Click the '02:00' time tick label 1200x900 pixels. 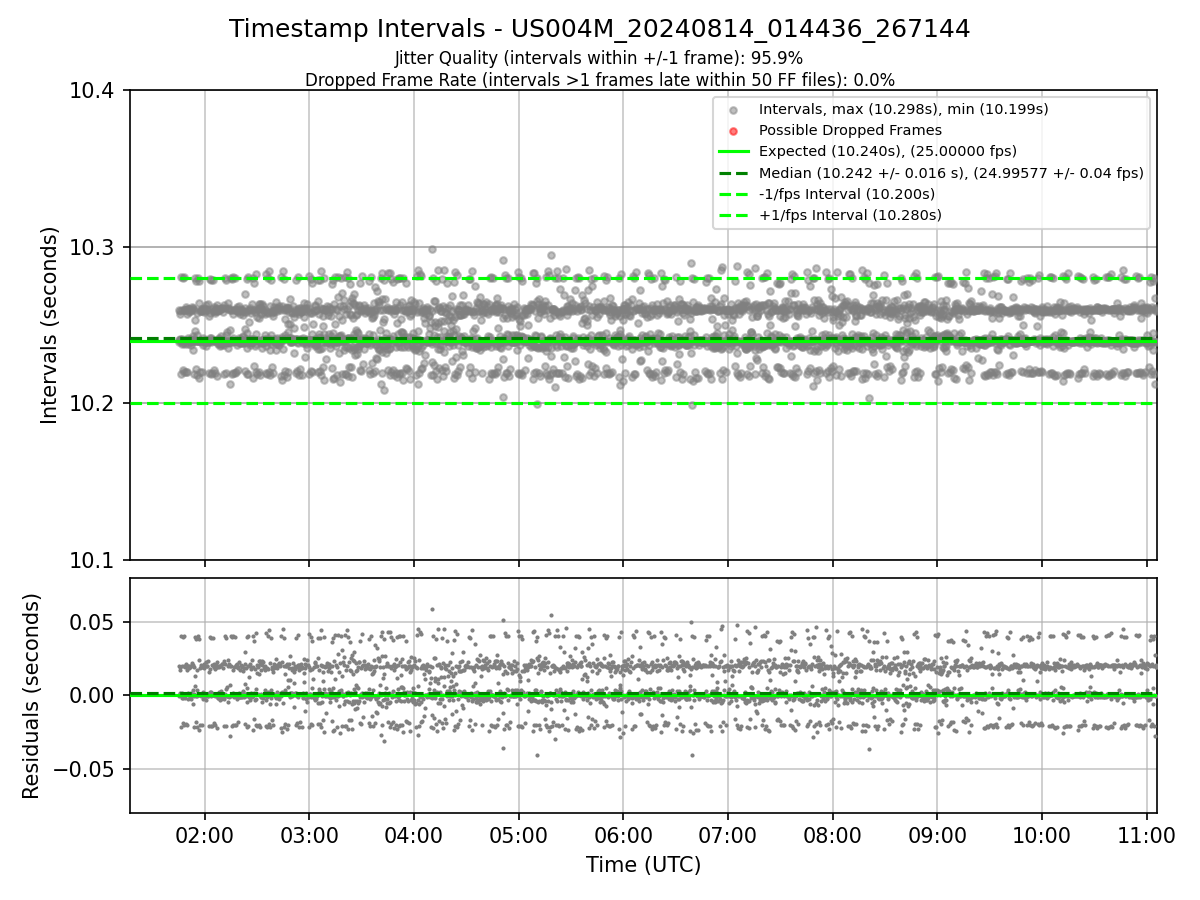pos(204,836)
